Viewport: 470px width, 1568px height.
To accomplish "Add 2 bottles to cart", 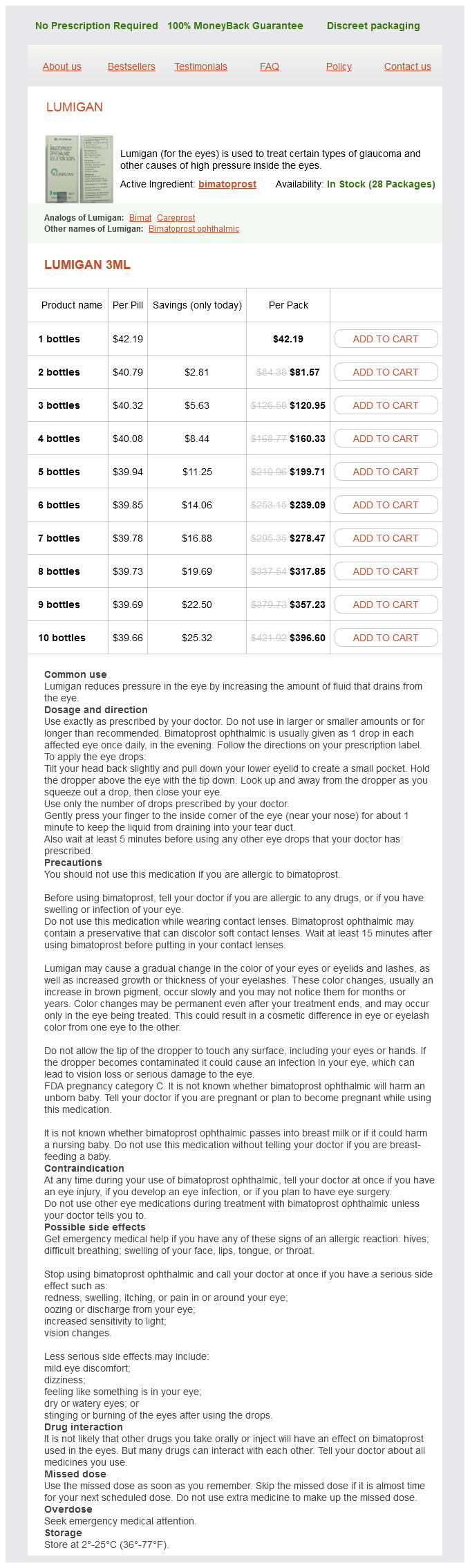I will (x=386, y=372).
